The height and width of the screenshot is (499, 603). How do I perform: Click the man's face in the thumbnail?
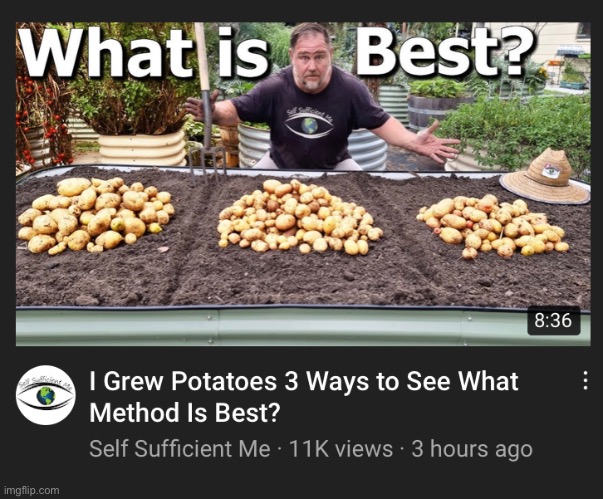311,62
